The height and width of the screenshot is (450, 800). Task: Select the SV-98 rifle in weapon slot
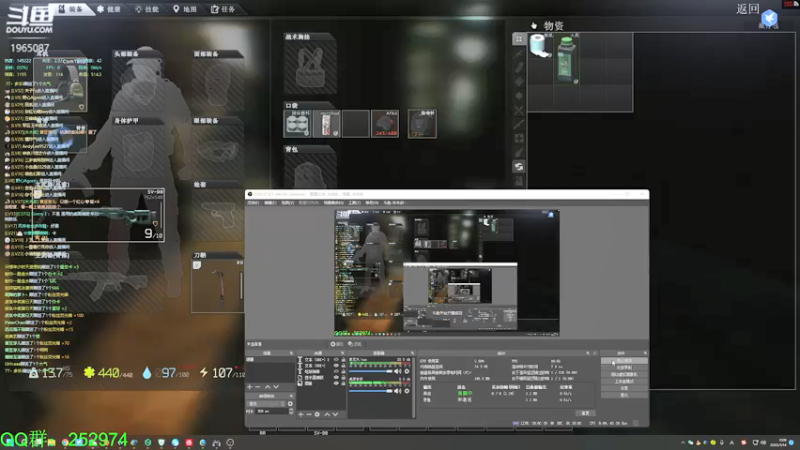tap(100, 215)
